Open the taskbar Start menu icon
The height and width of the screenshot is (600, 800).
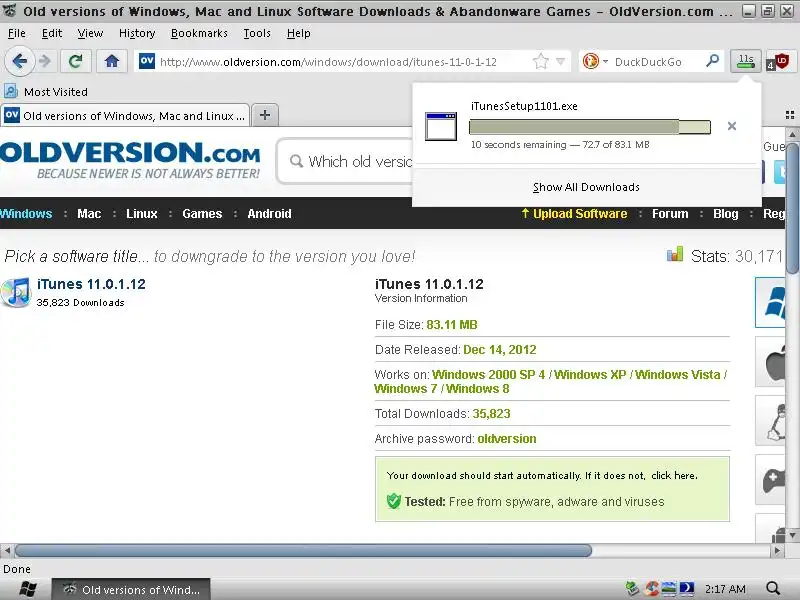pyautogui.click(x=27, y=589)
